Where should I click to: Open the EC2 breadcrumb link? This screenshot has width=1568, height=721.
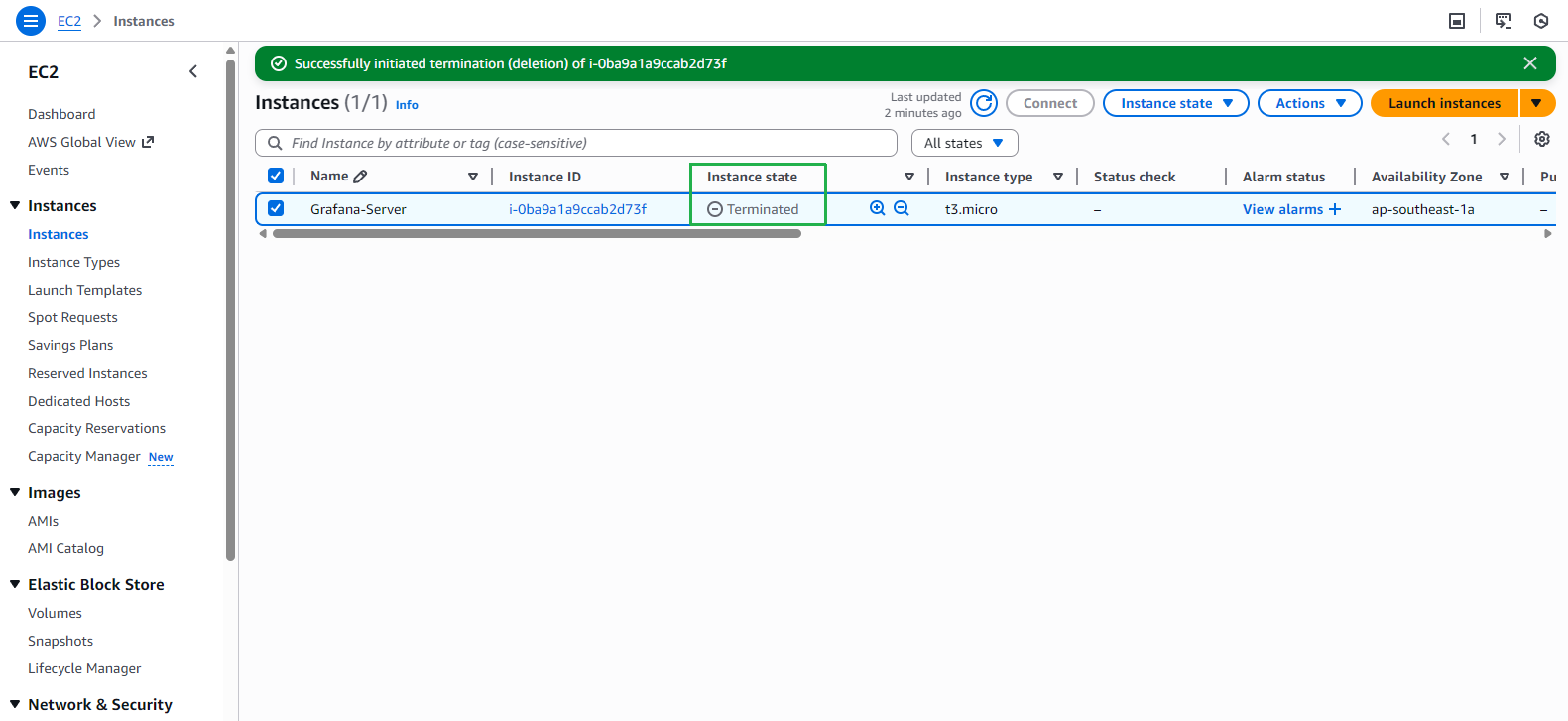[69, 21]
